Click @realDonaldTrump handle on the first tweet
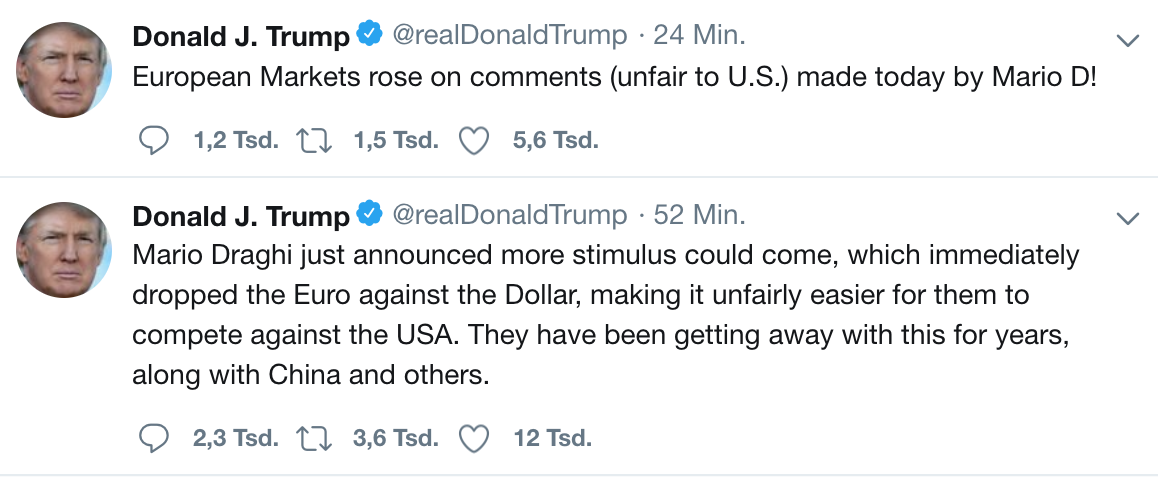This screenshot has width=1158, height=478. 509,37
